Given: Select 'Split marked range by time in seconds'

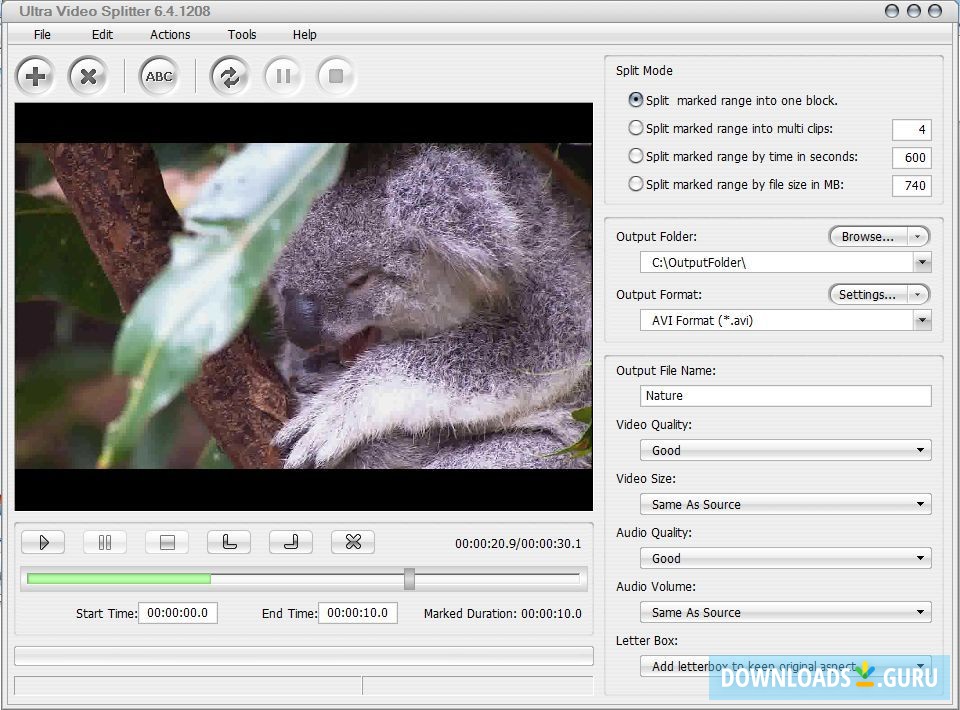Looking at the screenshot, I should pos(636,156).
